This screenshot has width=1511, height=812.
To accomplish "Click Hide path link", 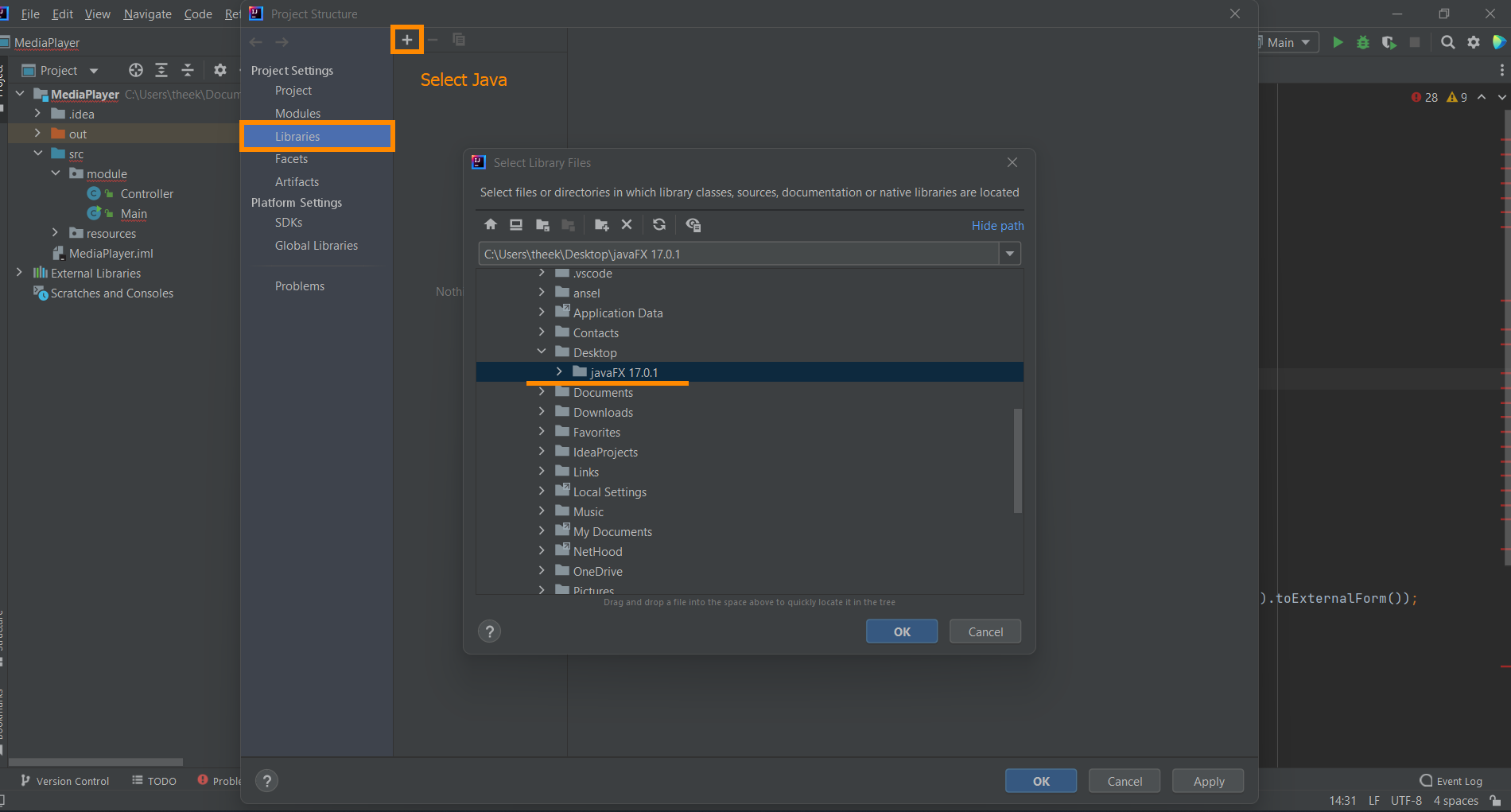I will point(997,226).
